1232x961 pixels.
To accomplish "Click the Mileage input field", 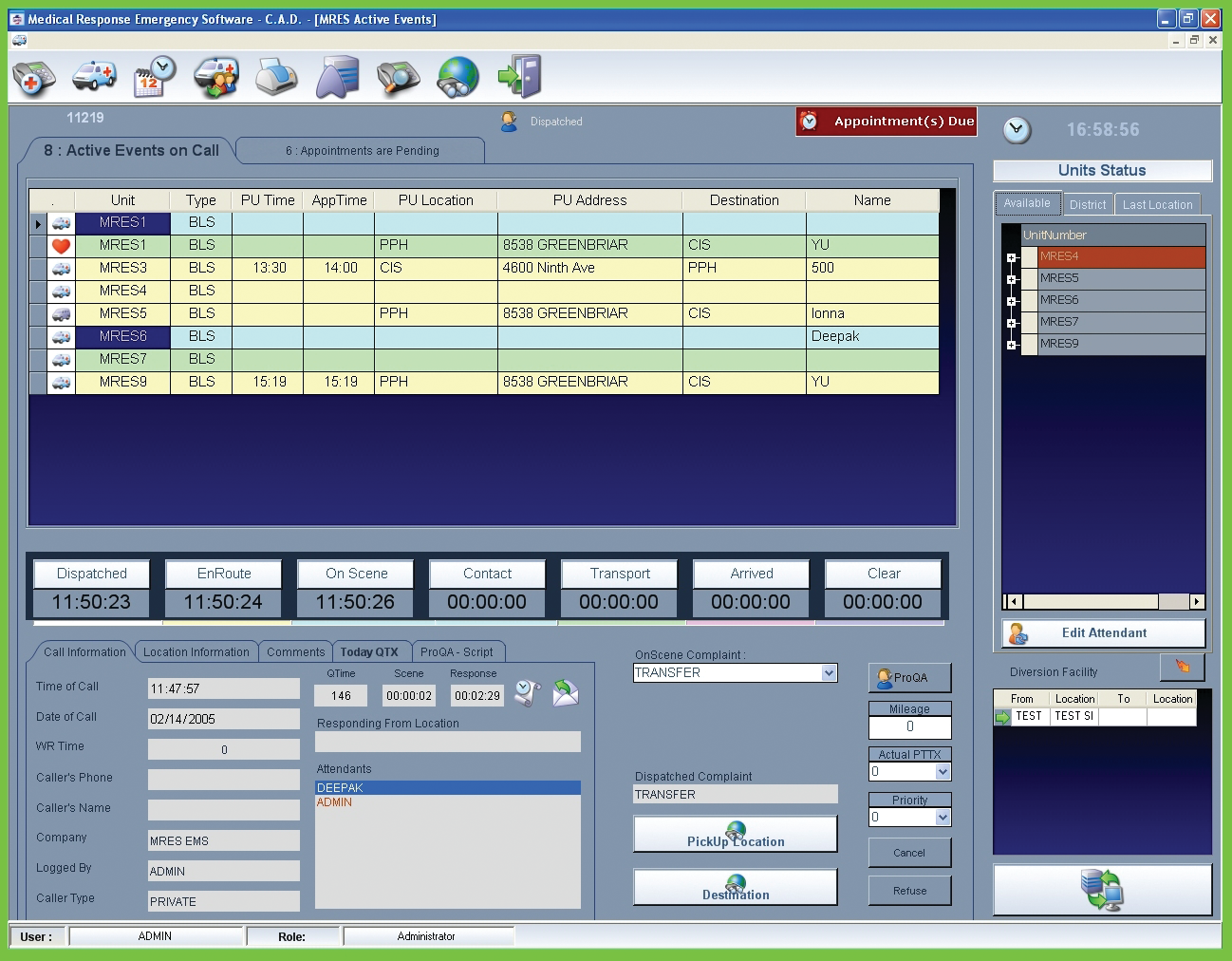I will [x=909, y=726].
